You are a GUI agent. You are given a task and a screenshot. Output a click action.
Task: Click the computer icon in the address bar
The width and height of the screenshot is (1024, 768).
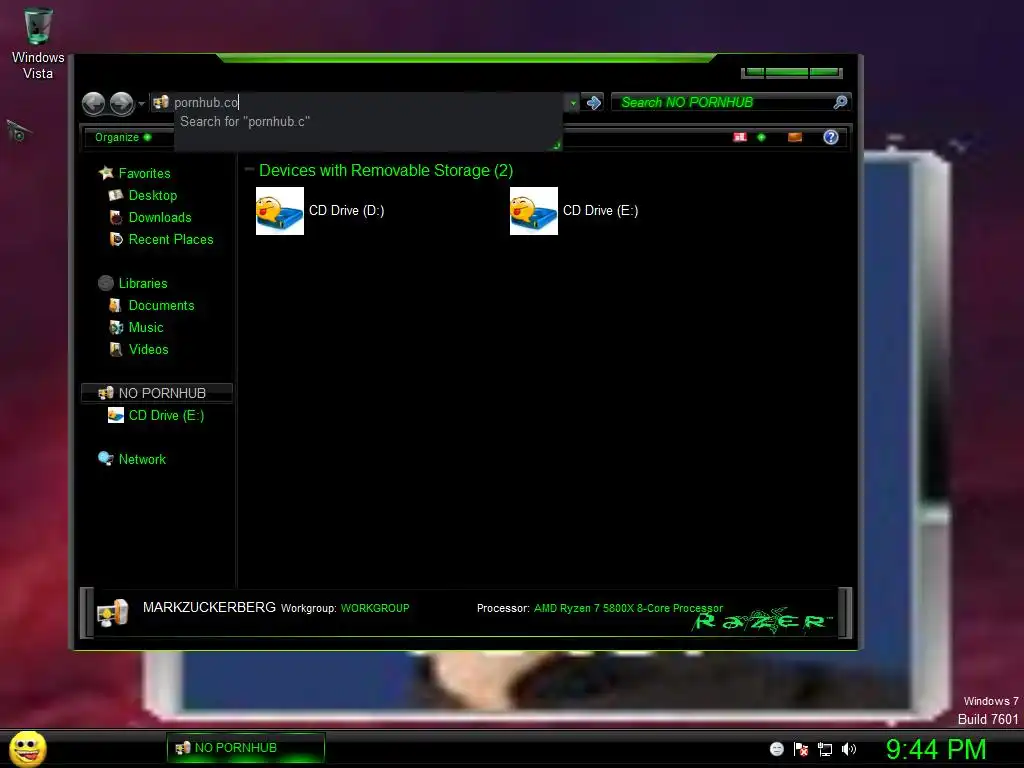point(161,102)
